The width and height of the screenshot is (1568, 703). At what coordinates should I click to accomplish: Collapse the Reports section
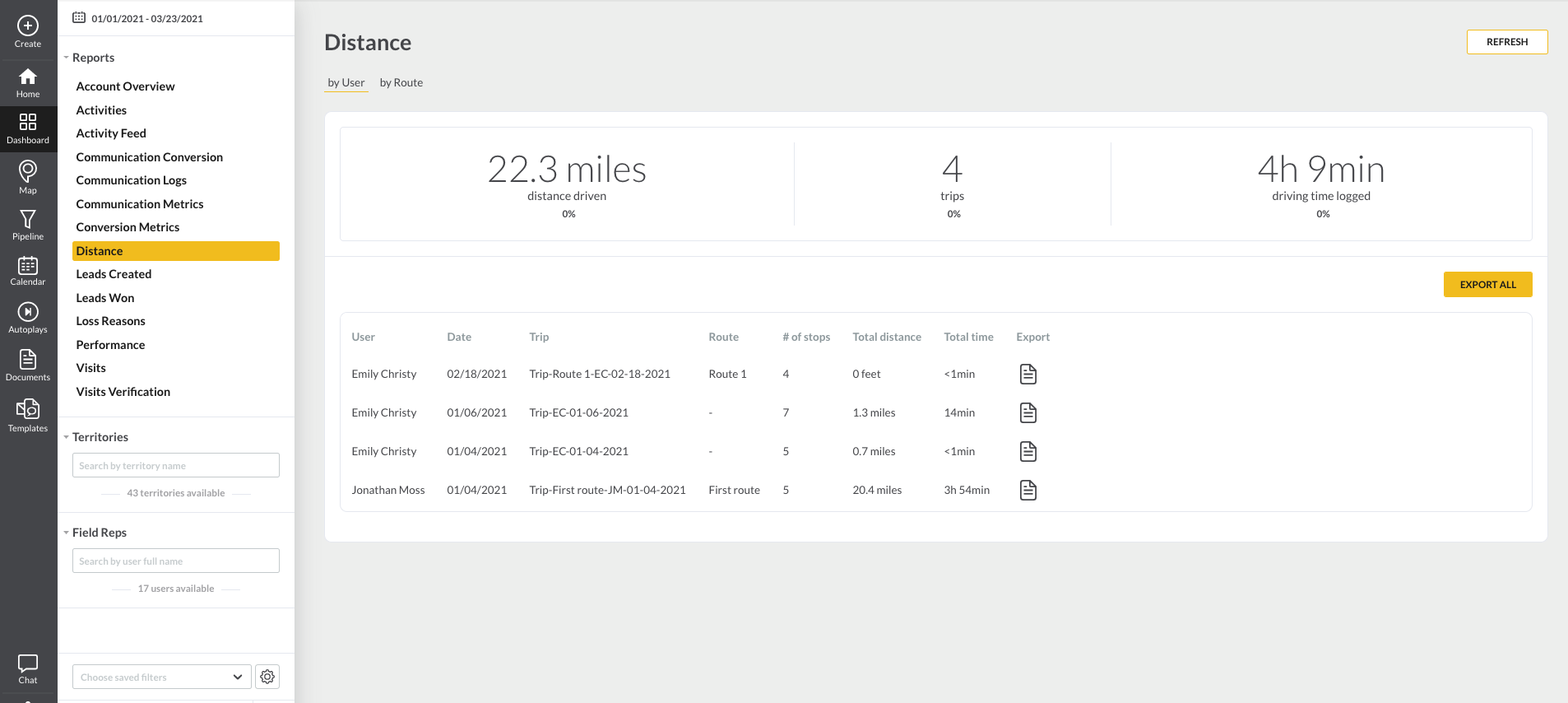coord(67,58)
